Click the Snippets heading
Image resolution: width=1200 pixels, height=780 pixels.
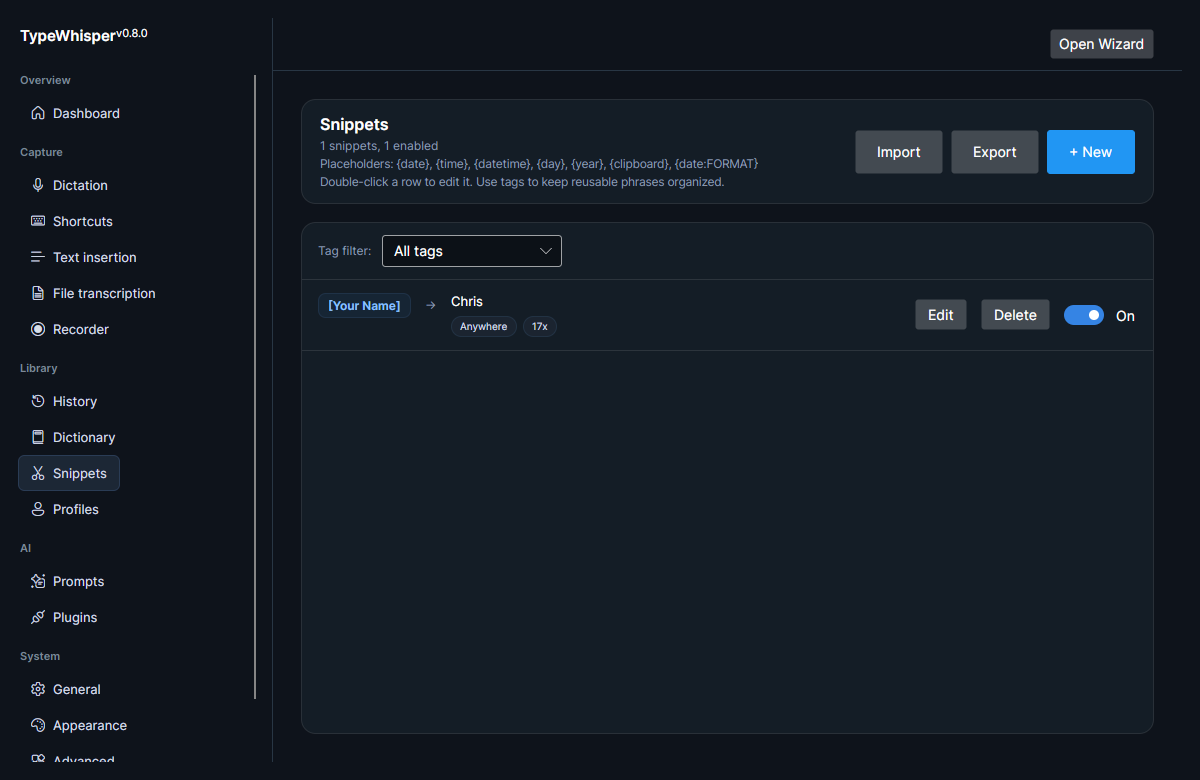pos(354,125)
